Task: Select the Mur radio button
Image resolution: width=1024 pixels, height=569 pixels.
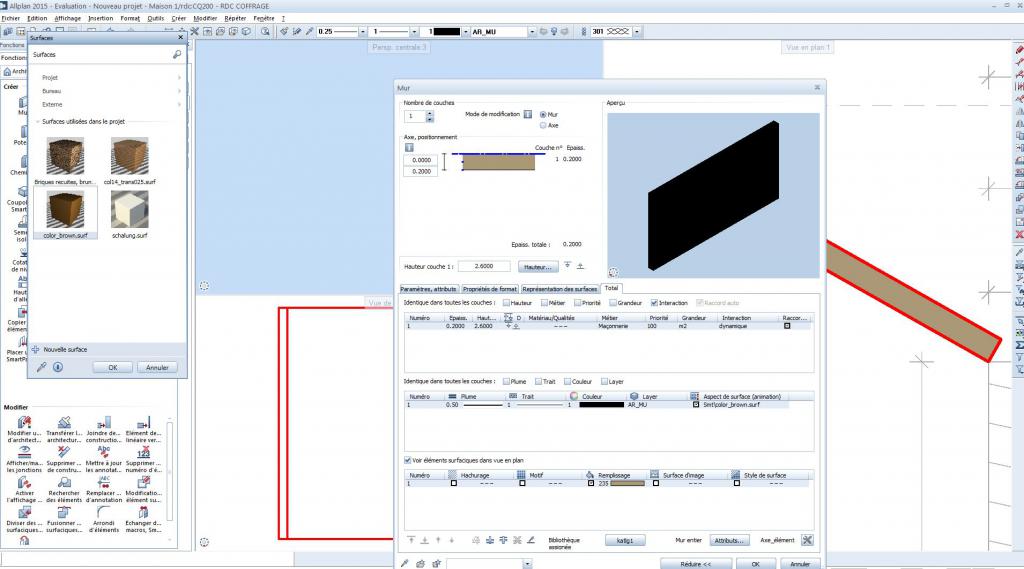Action: pos(543,115)
